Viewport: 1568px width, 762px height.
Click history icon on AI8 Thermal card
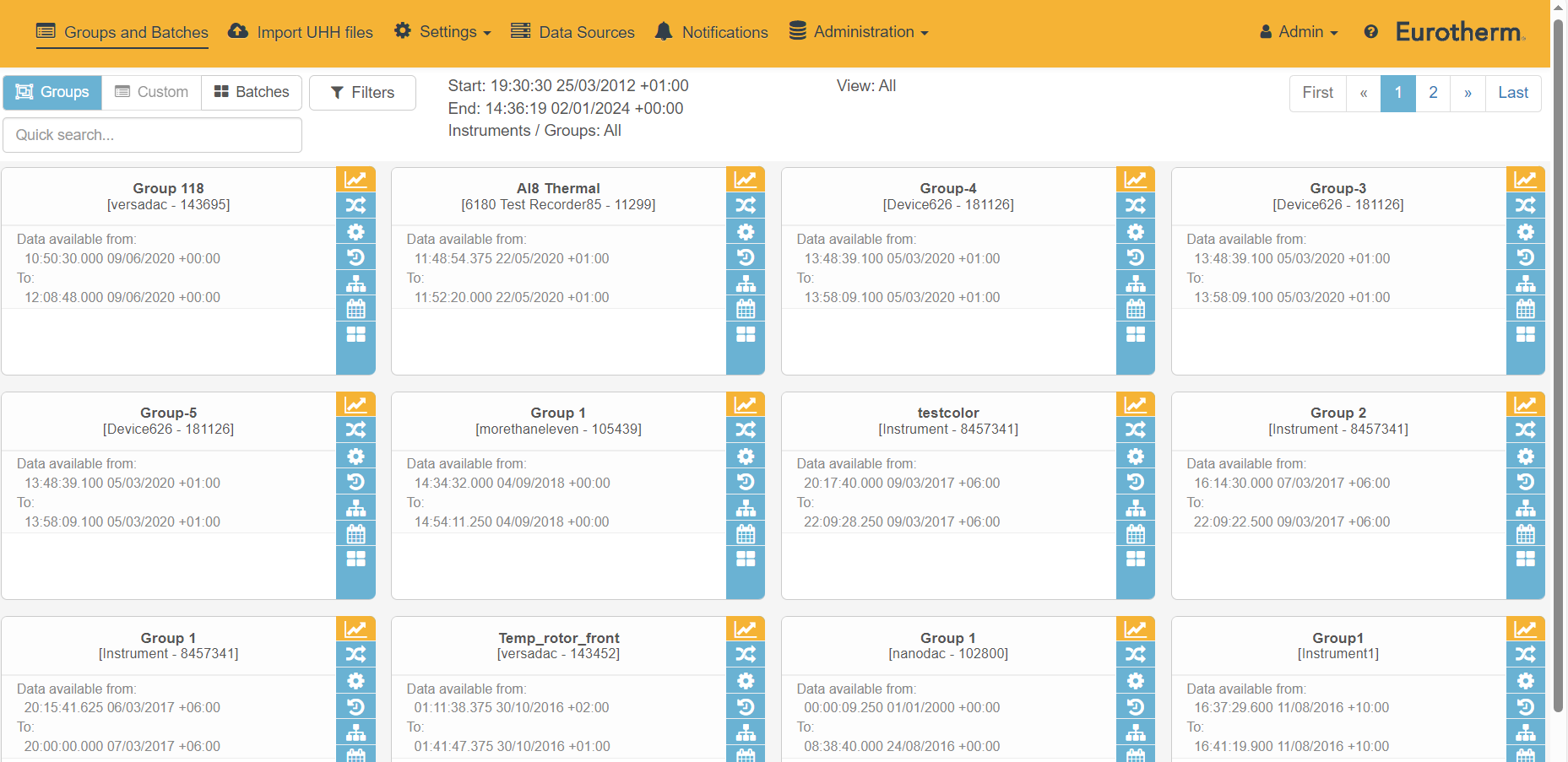(746, 257)
